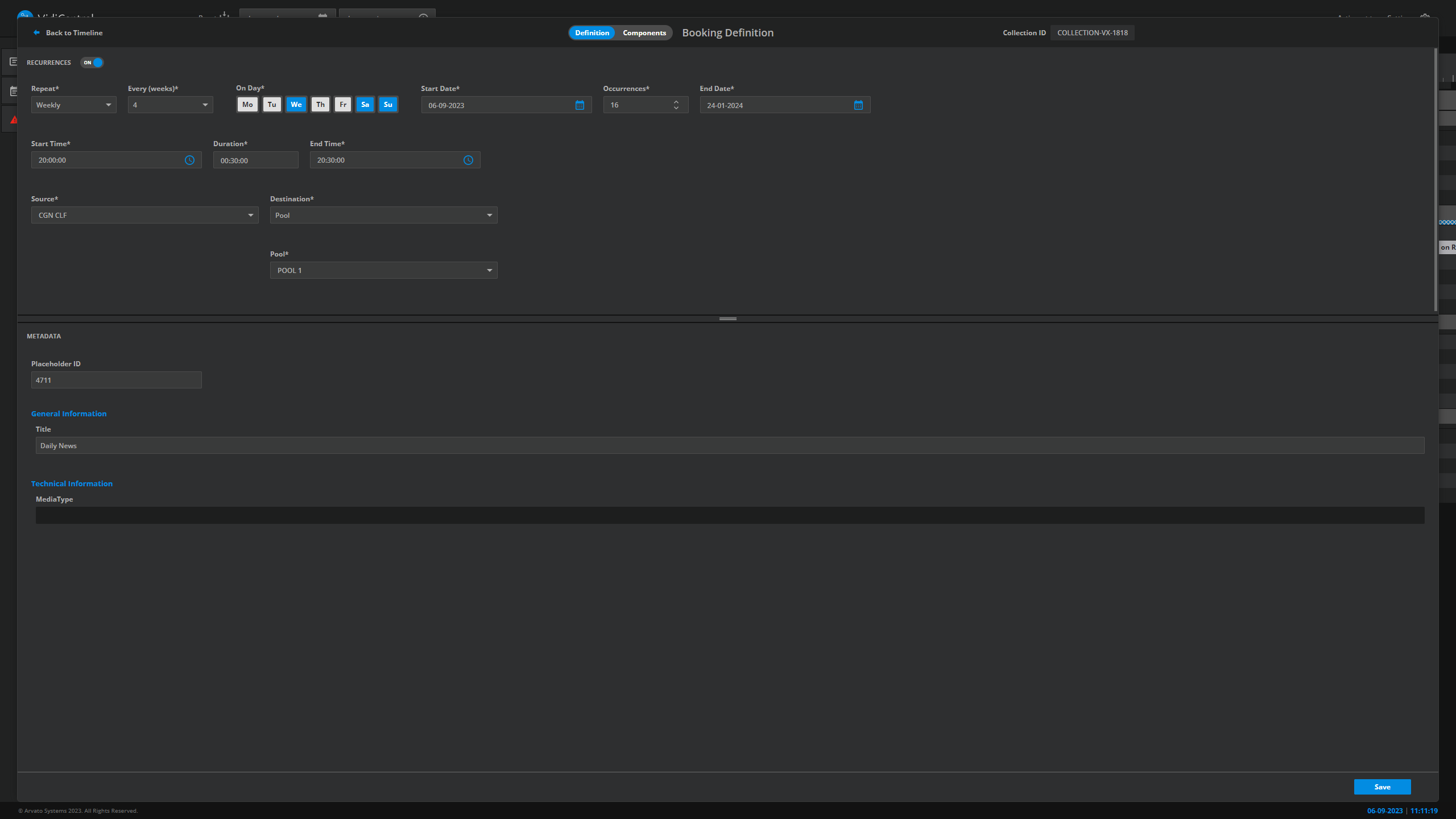Toggle the Recurrences ON switch
This screenshot has width=1456, height=819.
[92, 63]
